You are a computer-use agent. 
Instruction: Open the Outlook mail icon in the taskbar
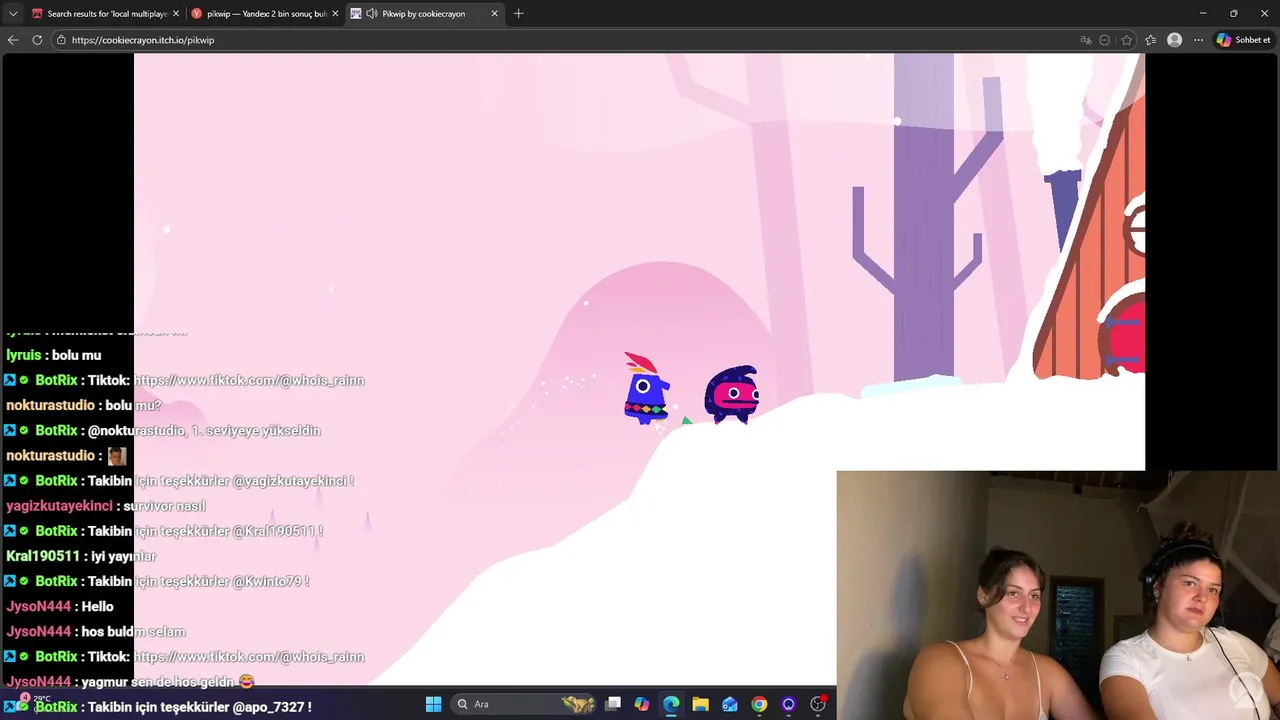(730, 704)
